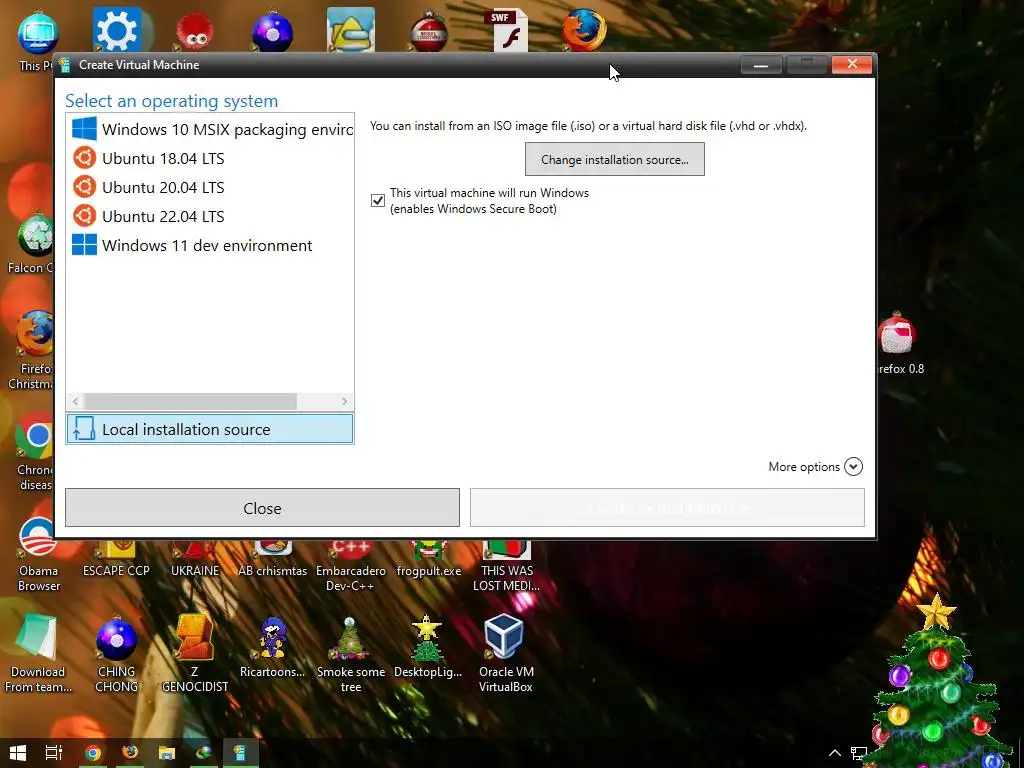Select the red fuzzy creature desktop icon
Screen dimensions: 1024x768
click(x=194, y=31)
